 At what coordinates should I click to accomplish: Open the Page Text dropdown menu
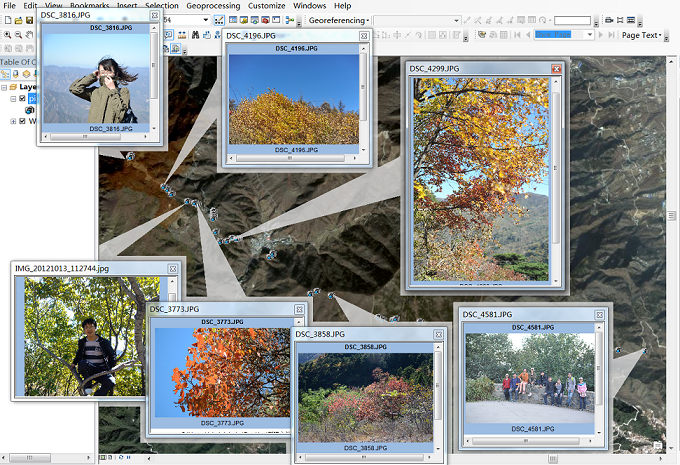[641, 35]
